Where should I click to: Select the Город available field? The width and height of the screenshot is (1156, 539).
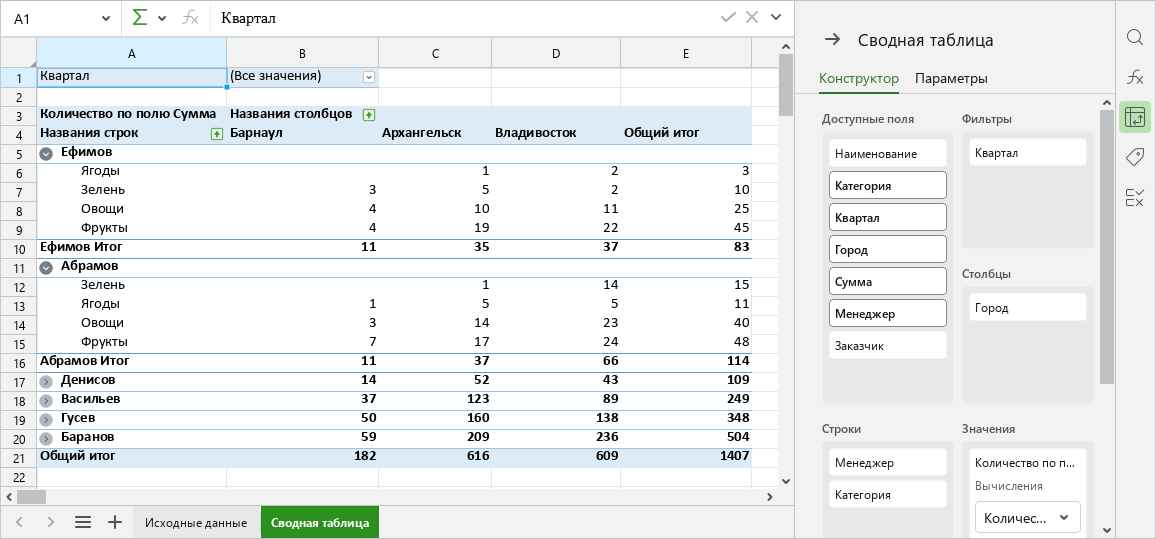click(x=888, y=249)
